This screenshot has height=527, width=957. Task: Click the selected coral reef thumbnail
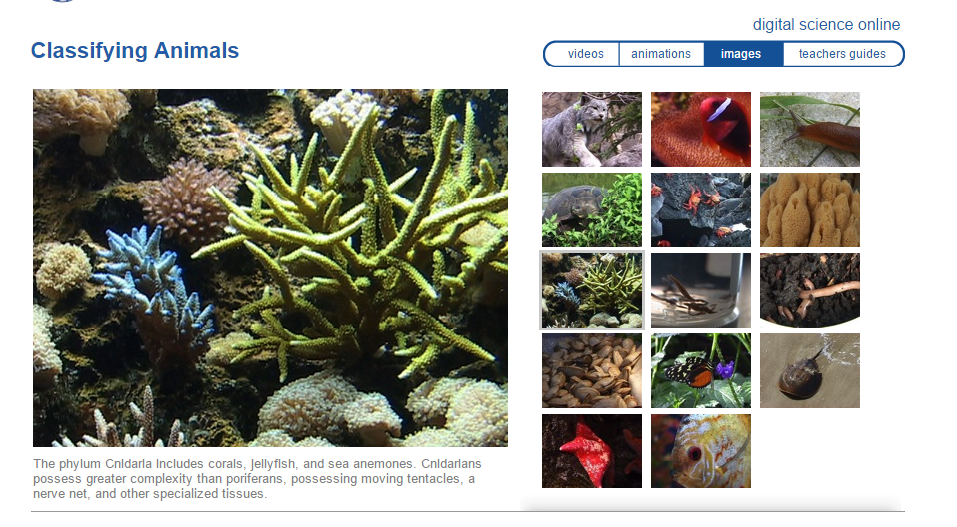tap(591, 291)
